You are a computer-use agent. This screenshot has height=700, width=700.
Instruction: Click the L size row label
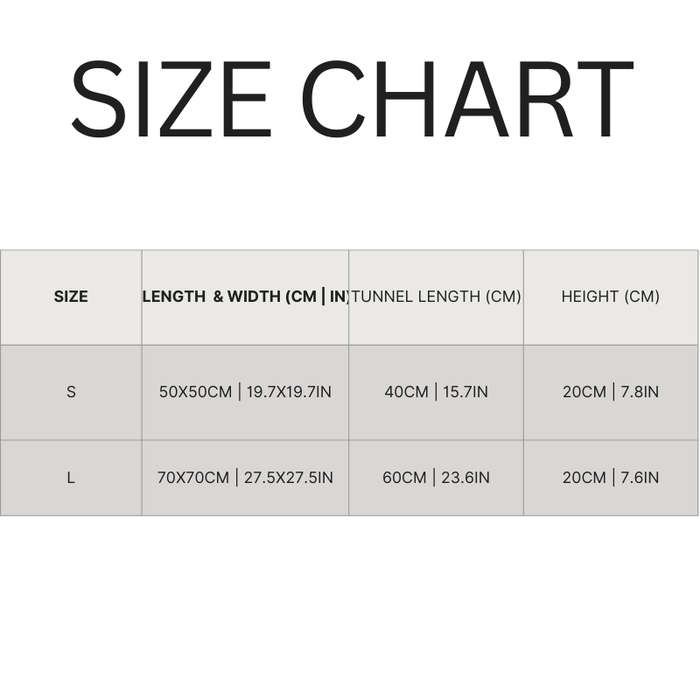click(71, 478)
